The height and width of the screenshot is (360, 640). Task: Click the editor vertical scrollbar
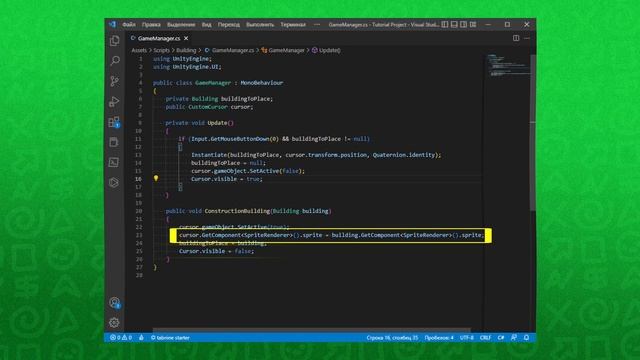point(533,133)
